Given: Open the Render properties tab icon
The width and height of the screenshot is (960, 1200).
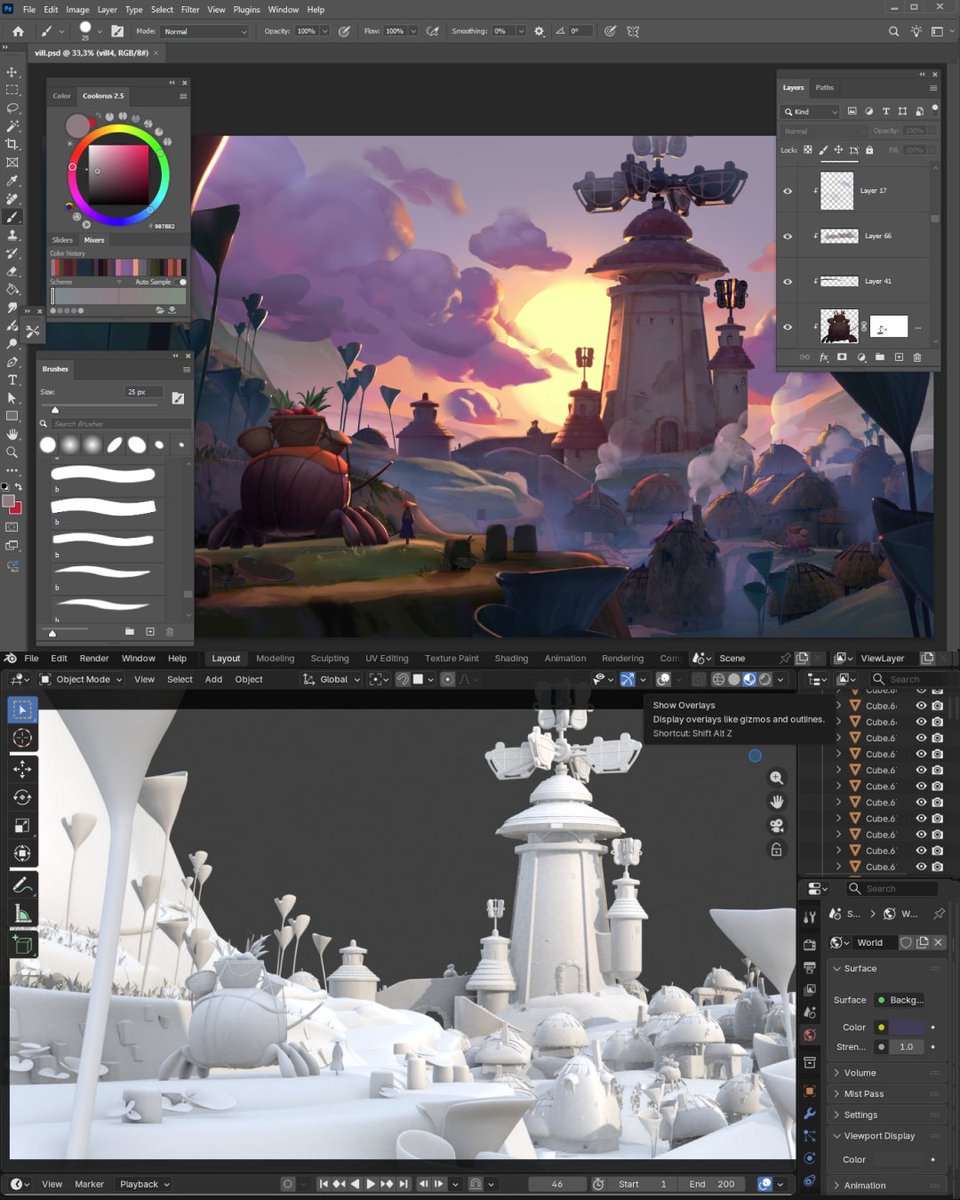Looking at the screenshot, I should (x=809, y=945).
